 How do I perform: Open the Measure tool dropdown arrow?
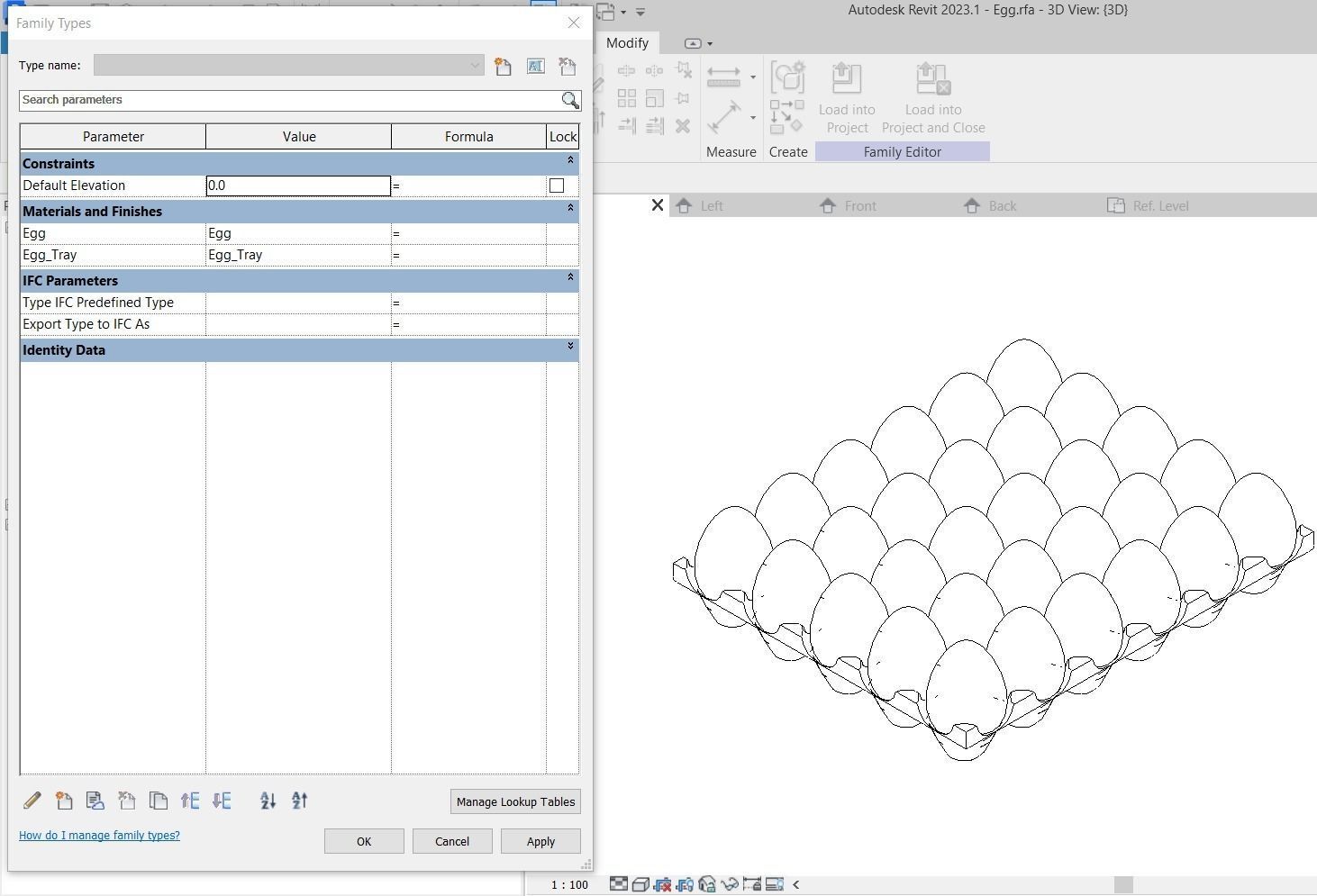coord(753,77)
